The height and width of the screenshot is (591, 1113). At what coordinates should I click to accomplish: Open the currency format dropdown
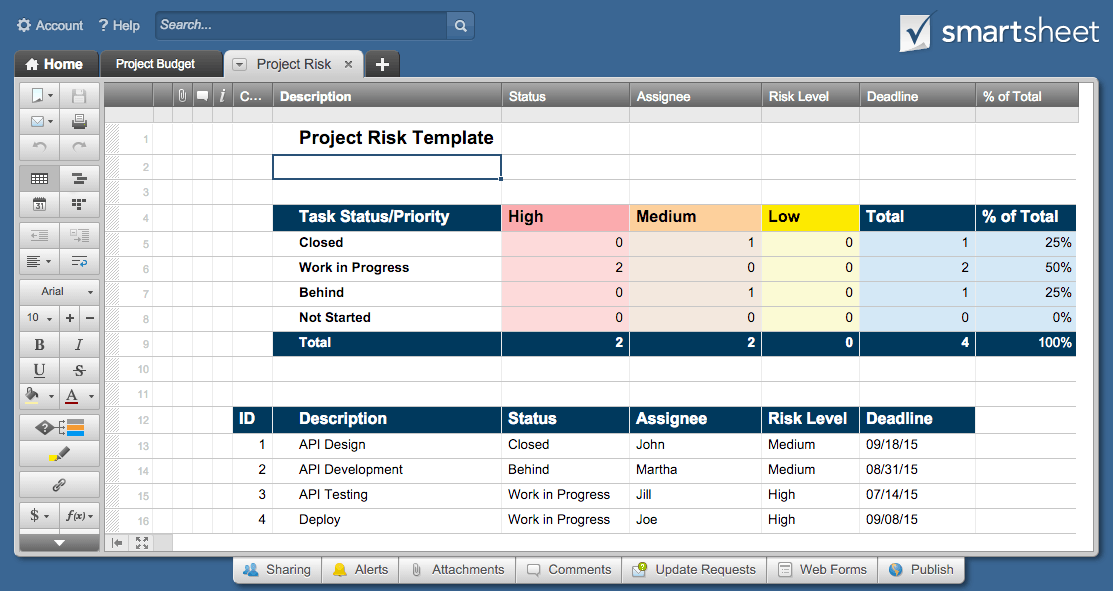(39, 516)
